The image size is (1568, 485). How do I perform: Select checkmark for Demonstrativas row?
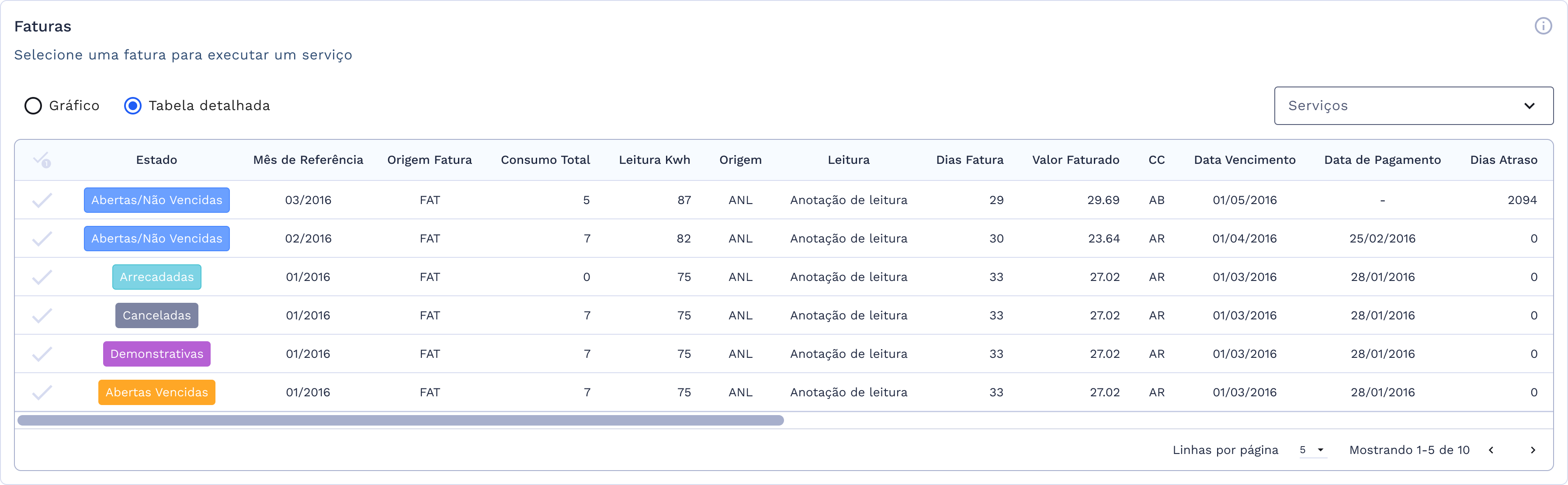[42, 354]
